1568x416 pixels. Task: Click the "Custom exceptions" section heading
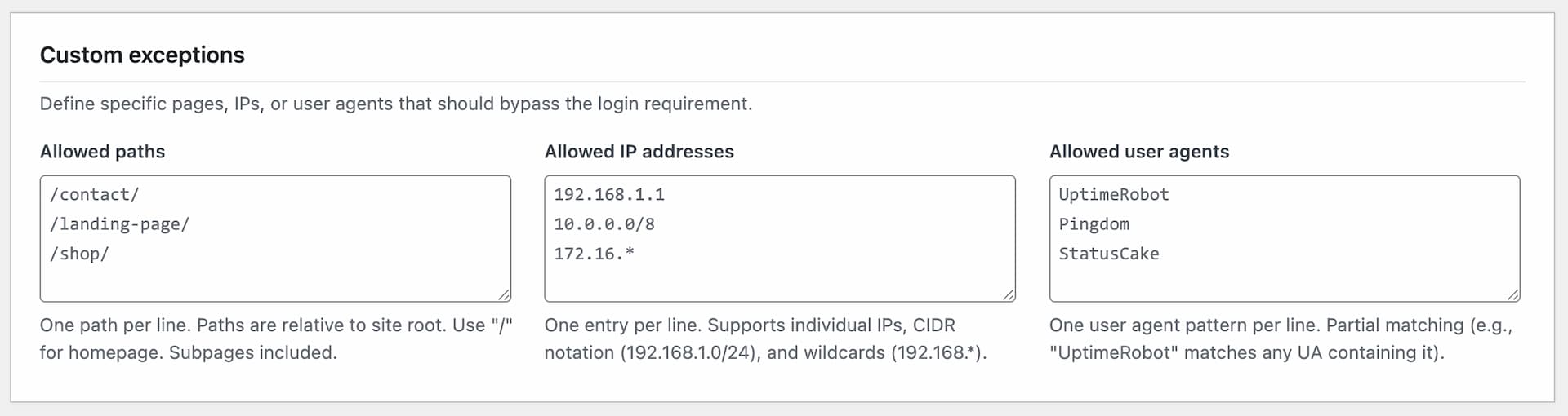(x=142, y=55)
